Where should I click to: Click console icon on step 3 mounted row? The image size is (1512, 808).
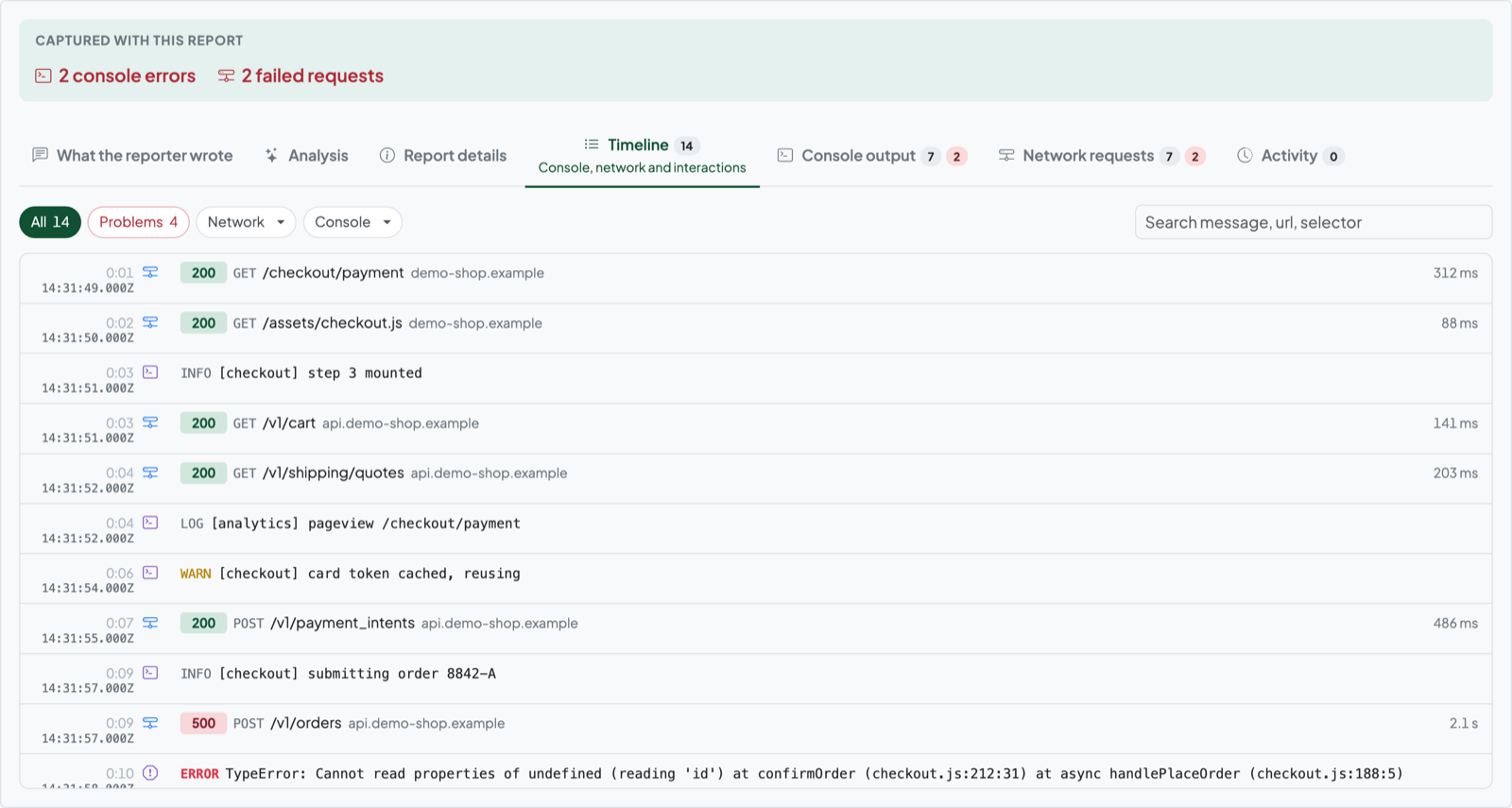click(x=150, y=372)
